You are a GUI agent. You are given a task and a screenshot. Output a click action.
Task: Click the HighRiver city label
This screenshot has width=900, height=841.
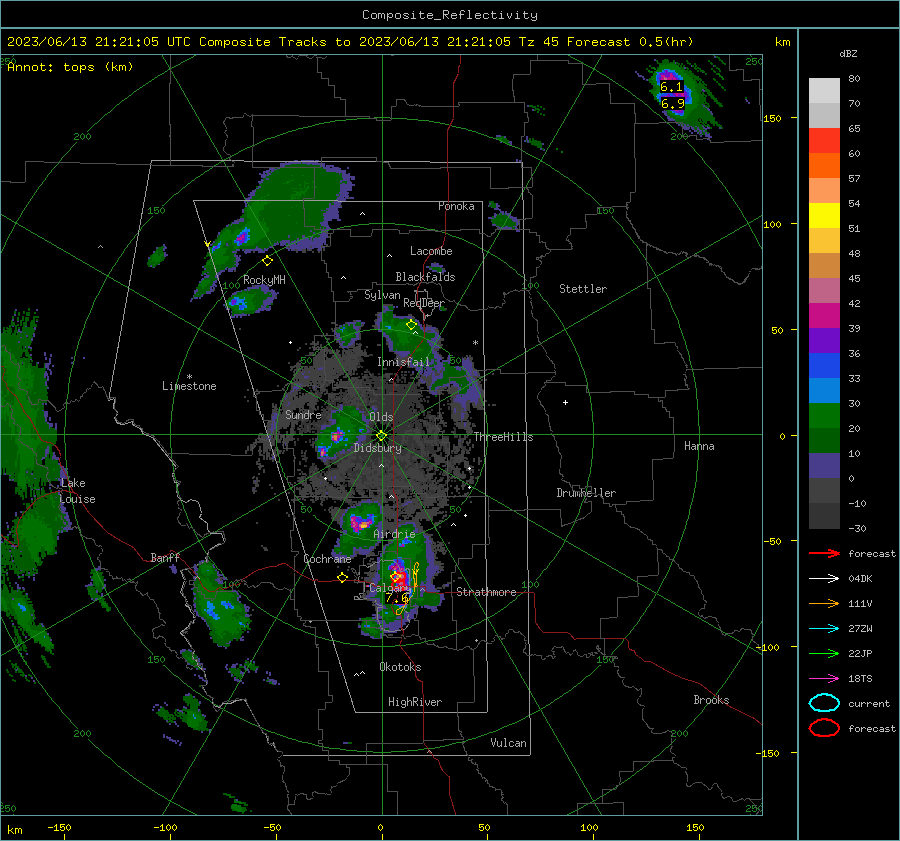pos(415,702)
